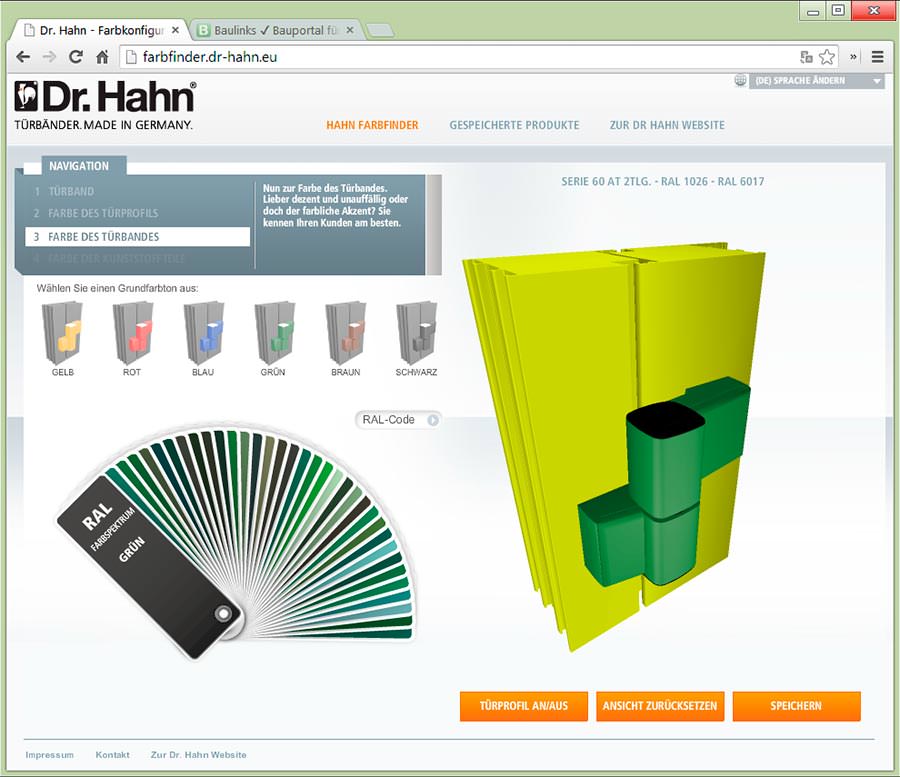900x777 pixels.
Task: Select the BRAUN base color hinge icon
Action: [346, 333]
